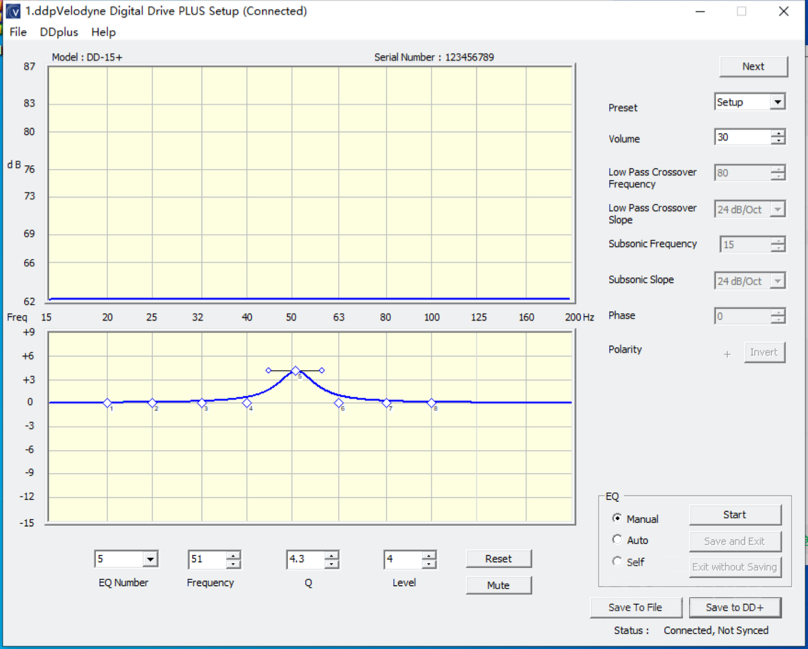The image size is (808, 649).
Task: Minimize the Velodyne setup window
Action: (x=700, y=11)
